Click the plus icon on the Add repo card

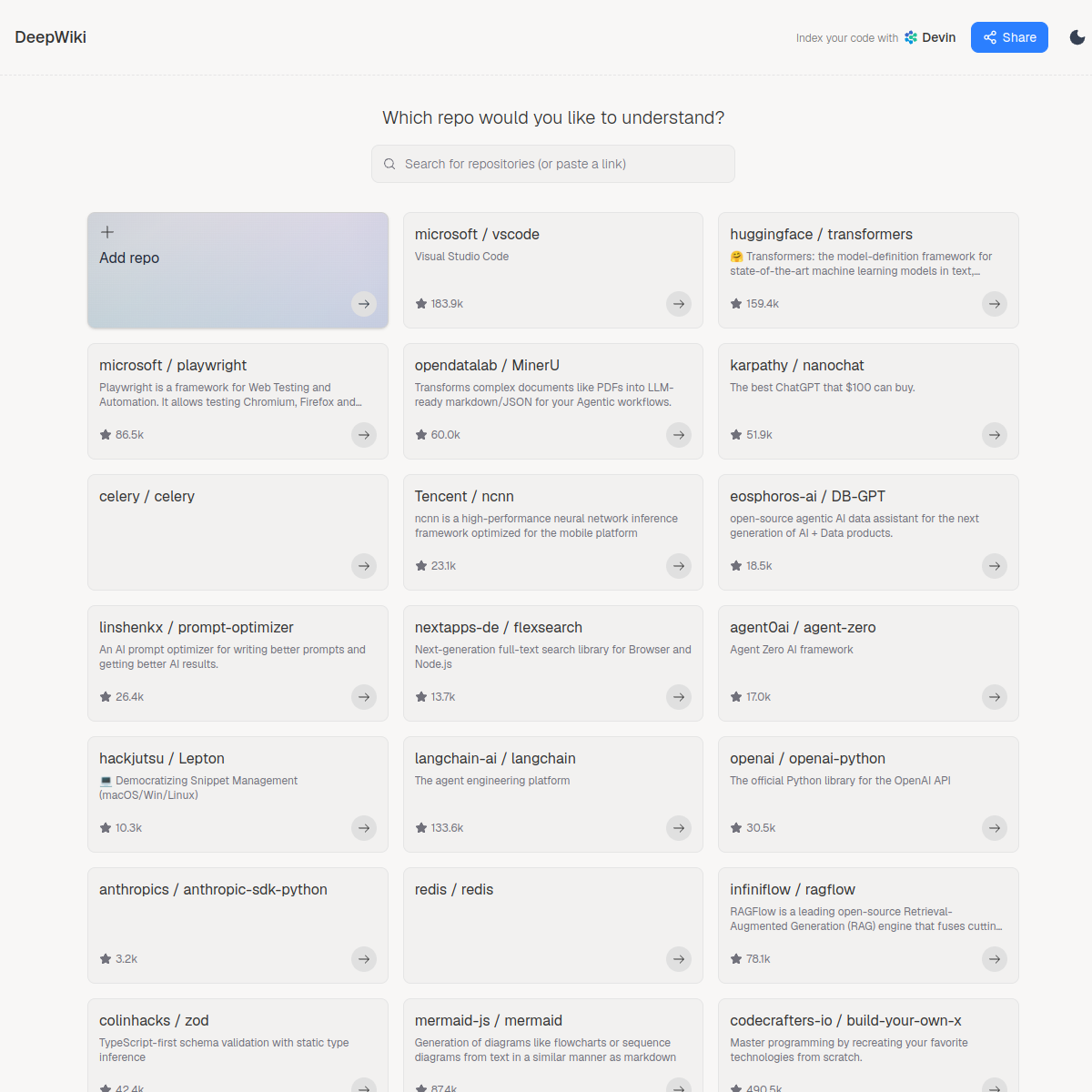point(106,232)
